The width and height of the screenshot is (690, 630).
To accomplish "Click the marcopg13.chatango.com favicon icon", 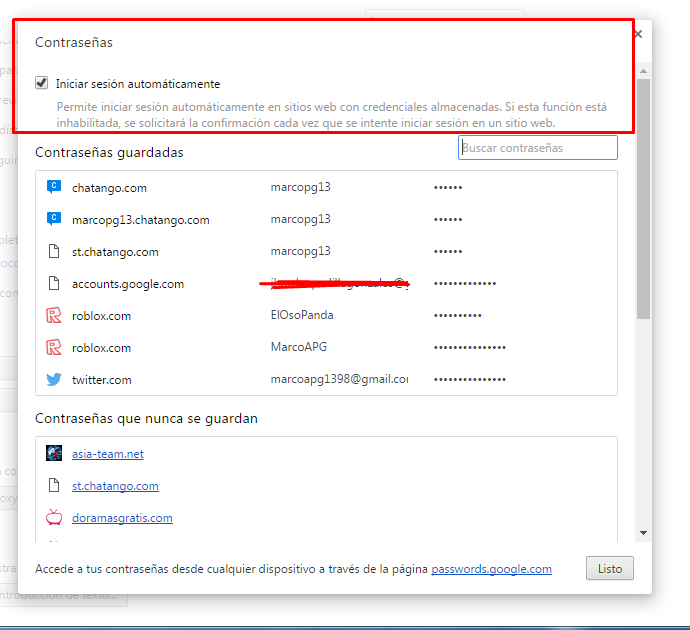I will tap(54, 219).
